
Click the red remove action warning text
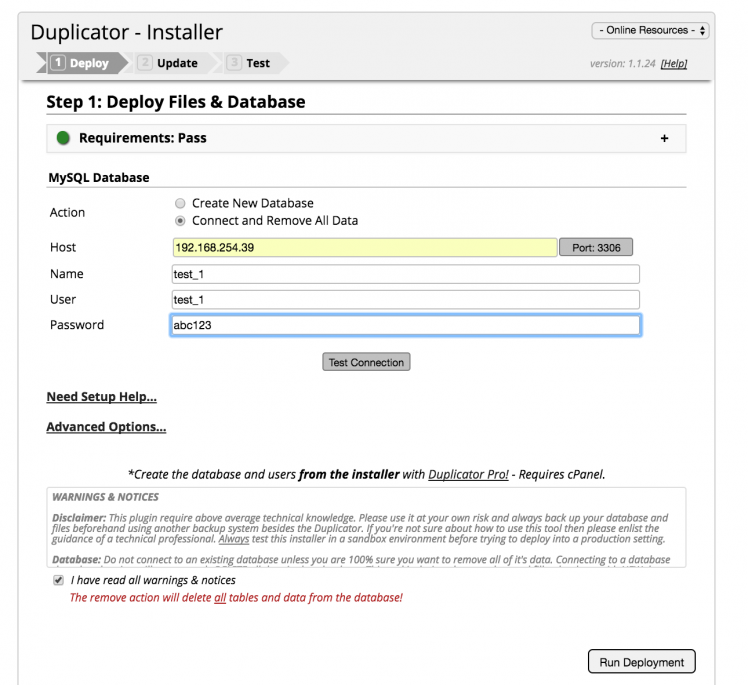tap(236, 598)
